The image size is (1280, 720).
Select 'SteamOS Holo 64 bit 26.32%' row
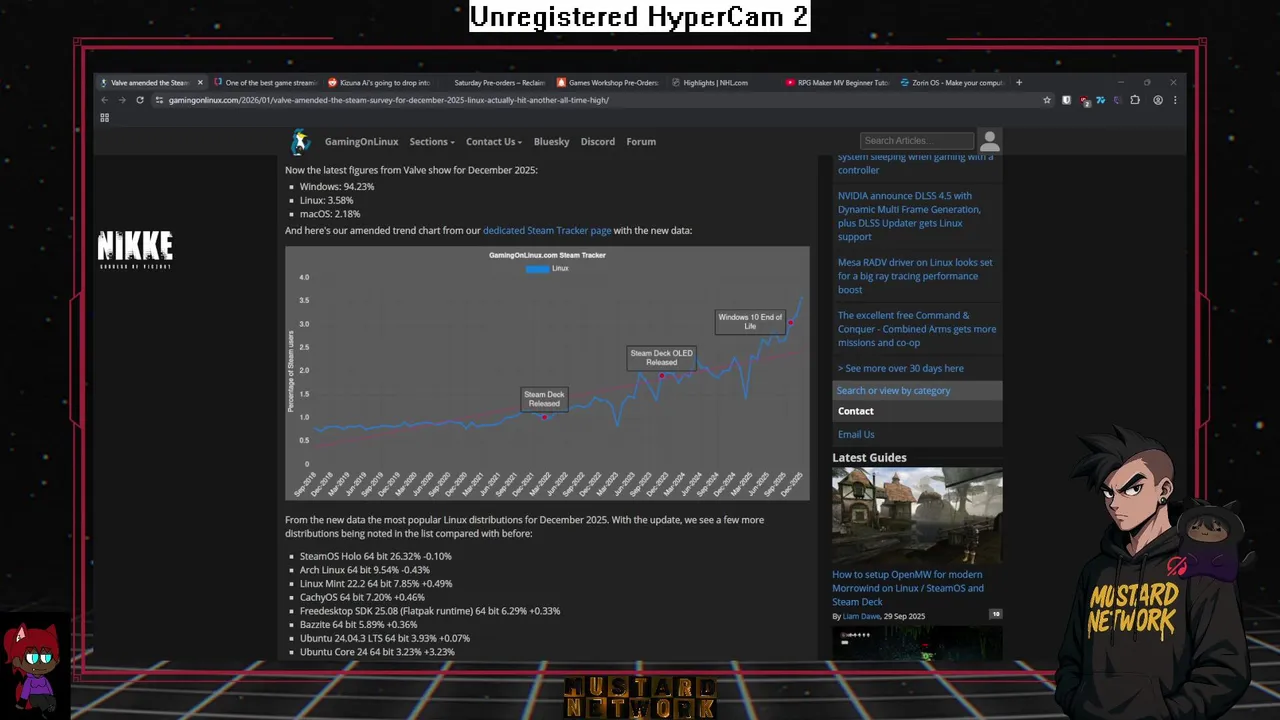click(x=376, y=556)
